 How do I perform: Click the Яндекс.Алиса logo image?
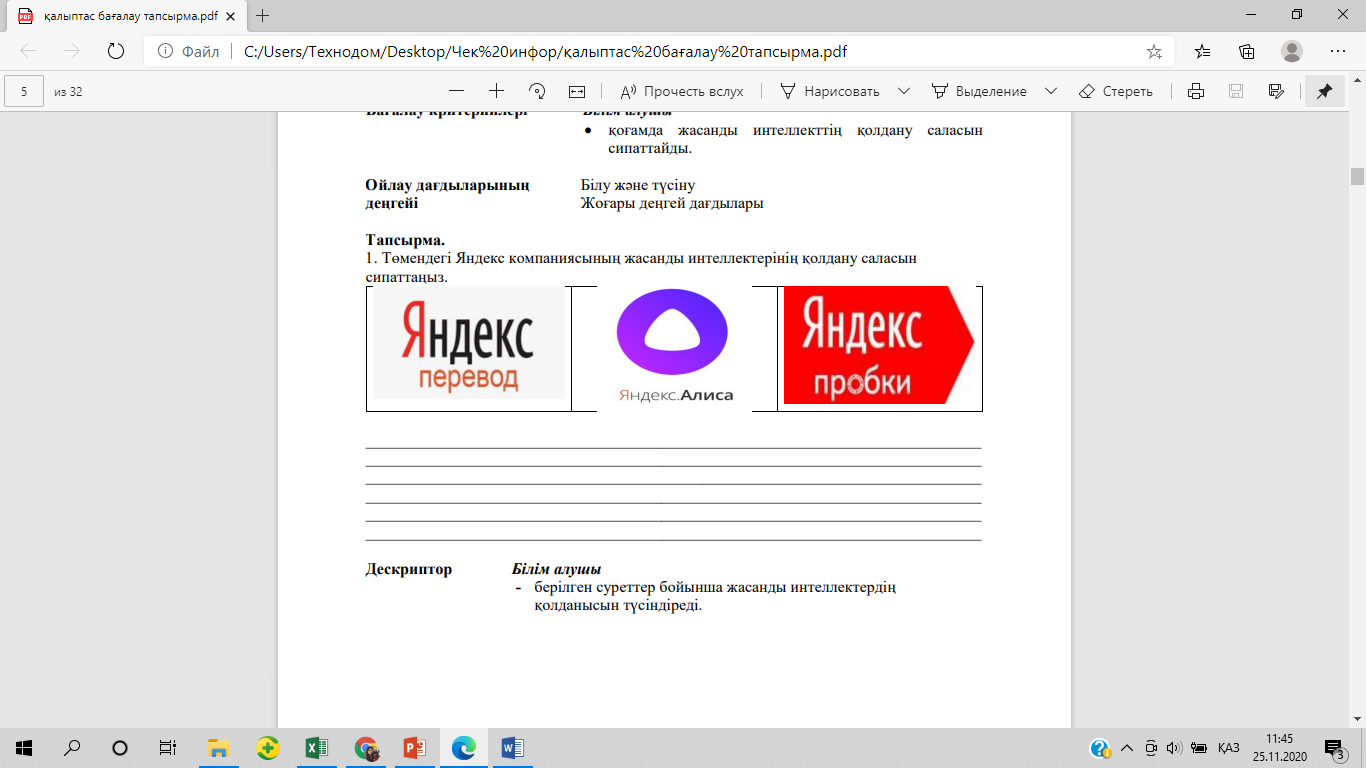coord(673,346)
